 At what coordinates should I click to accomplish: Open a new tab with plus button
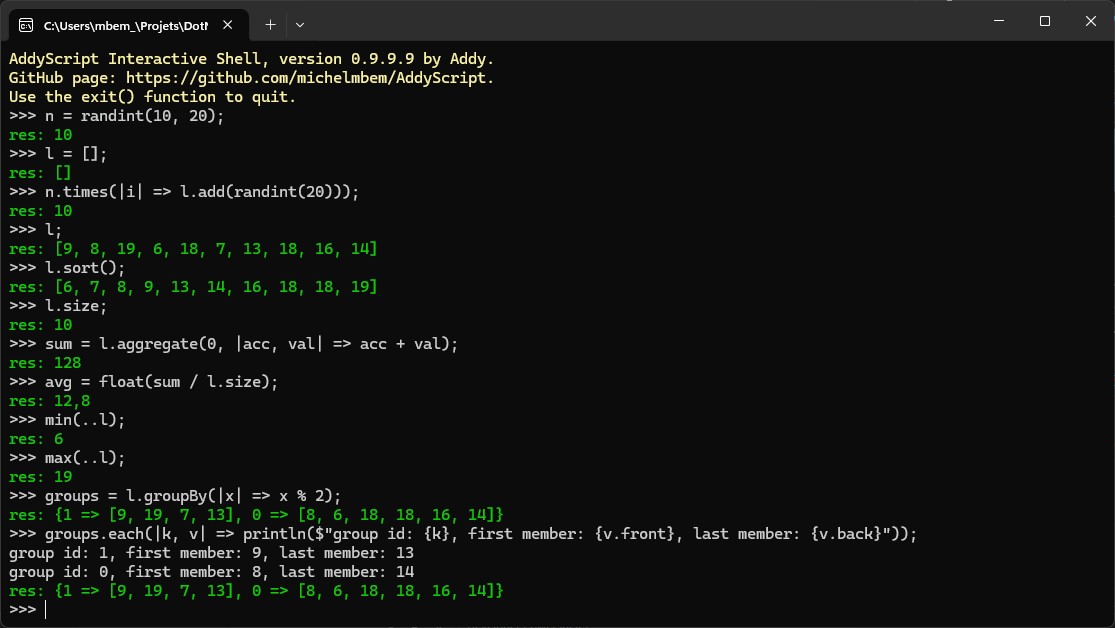coord(270,24)
